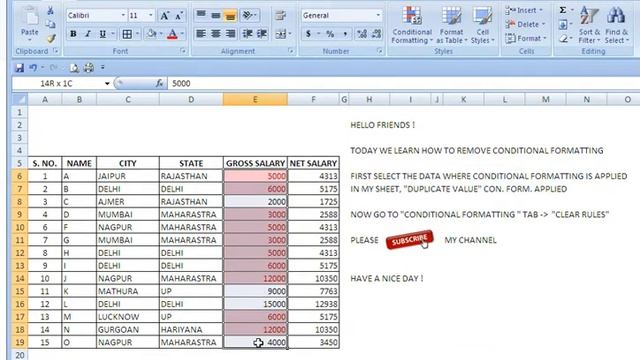Click the Fill Color bucket icon
The image size is (640, 360).
tap(151, 34)
